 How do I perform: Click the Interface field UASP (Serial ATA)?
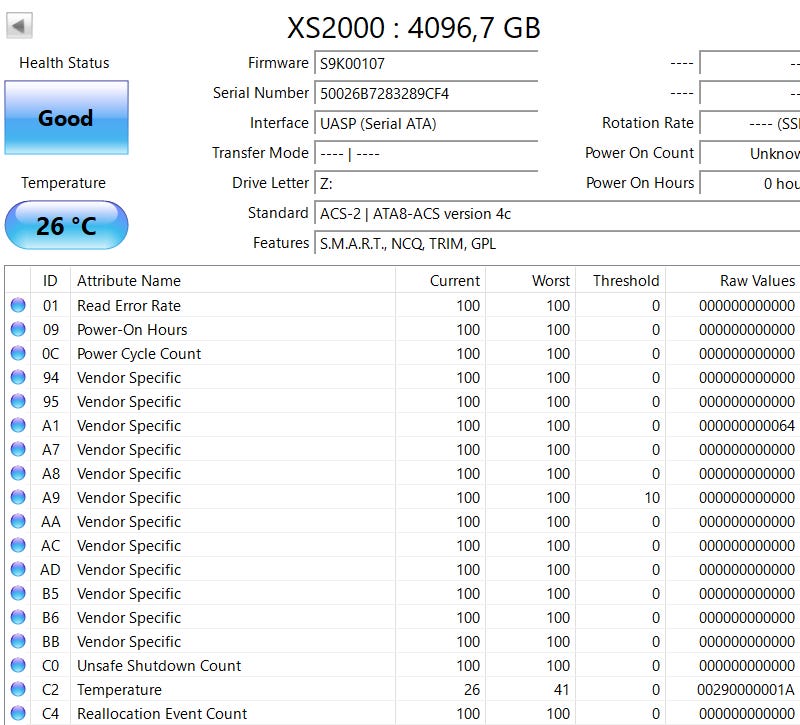pos(426,124)
